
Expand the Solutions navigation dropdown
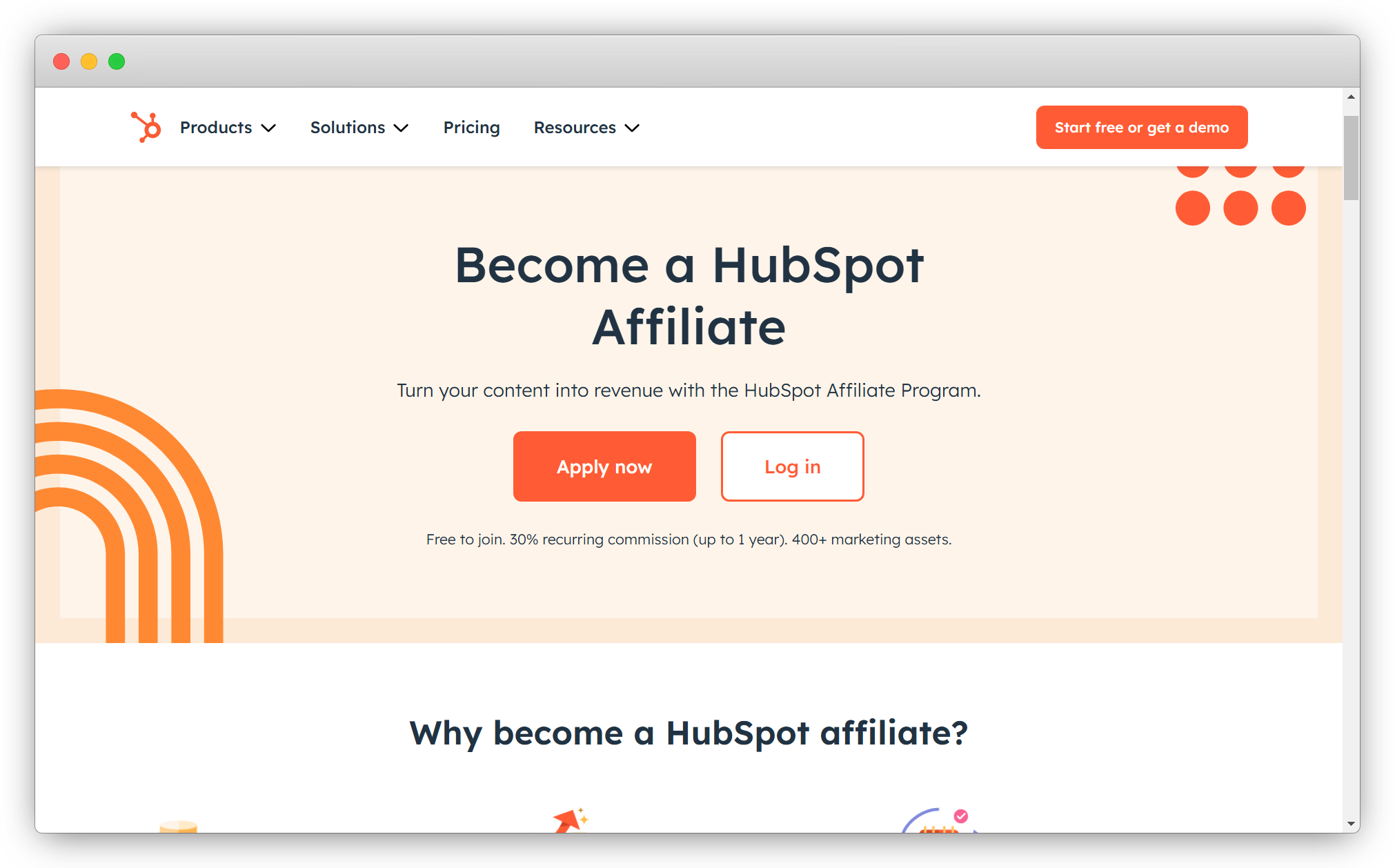(x=359, y=127)
